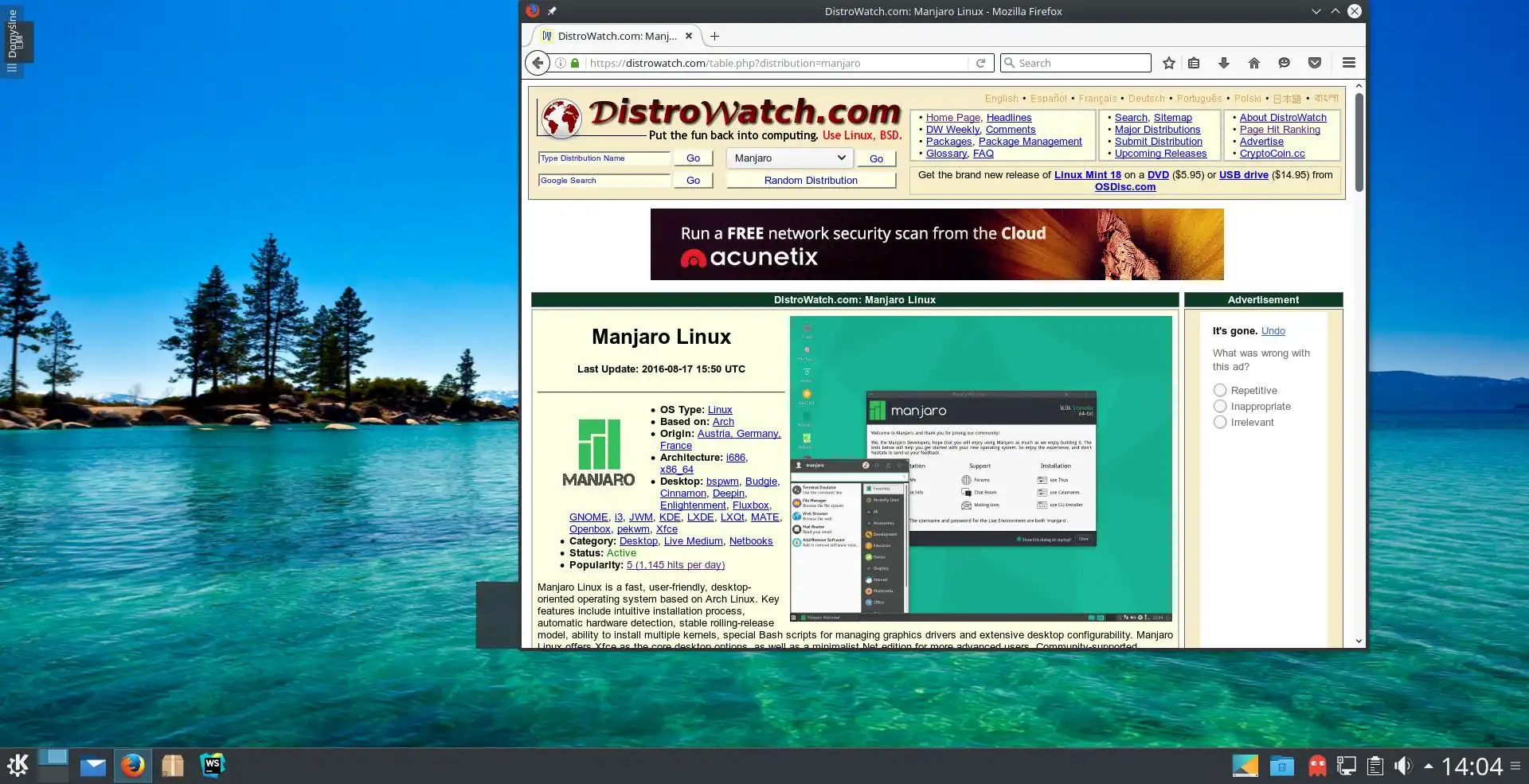The image size is (1529, 784).
Task: Click Go beside Google Search field
Action: (693, 180)
